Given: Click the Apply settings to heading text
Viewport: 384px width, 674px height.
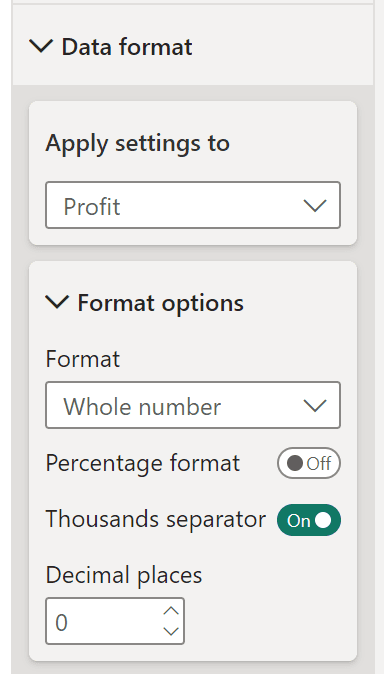Looking at the screenshot, I should click(138, 143).
